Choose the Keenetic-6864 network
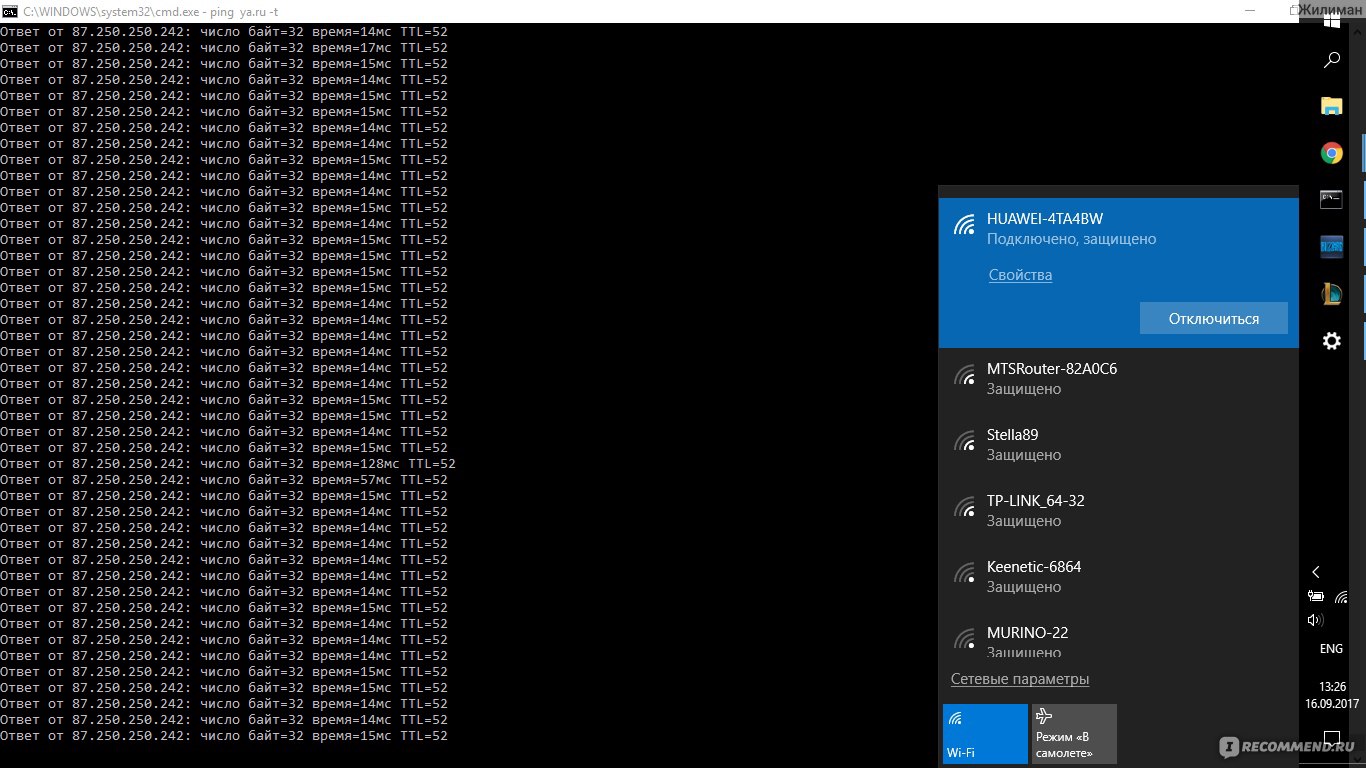This screenshot has height=768, width=1366. pos(1119,576)
